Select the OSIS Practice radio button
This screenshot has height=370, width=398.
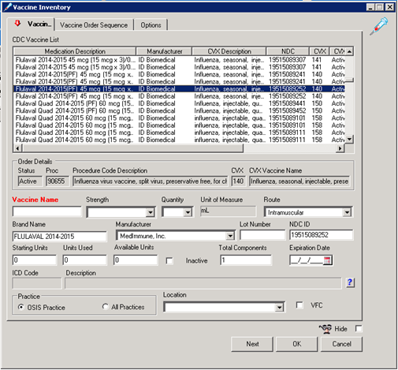pyautogui.click(x=21, y=307)
